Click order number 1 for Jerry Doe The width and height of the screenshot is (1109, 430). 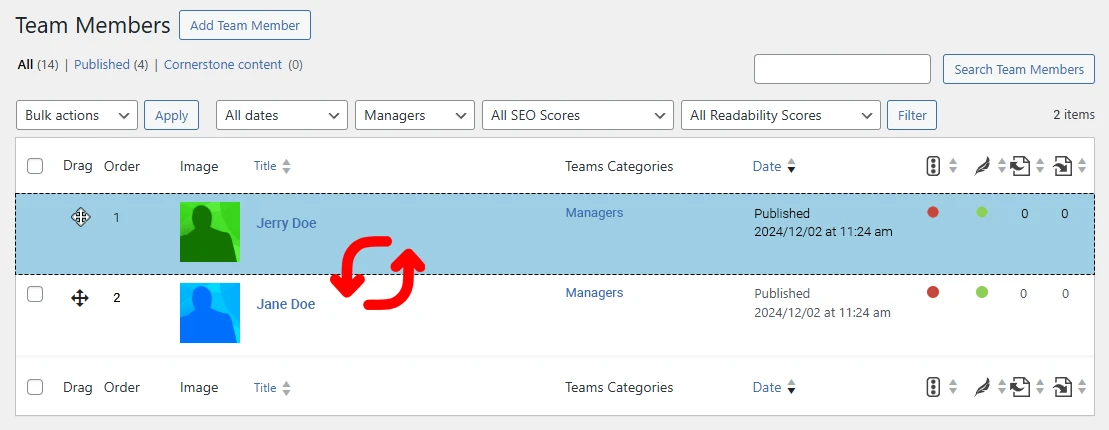click(x=117, y=217)
